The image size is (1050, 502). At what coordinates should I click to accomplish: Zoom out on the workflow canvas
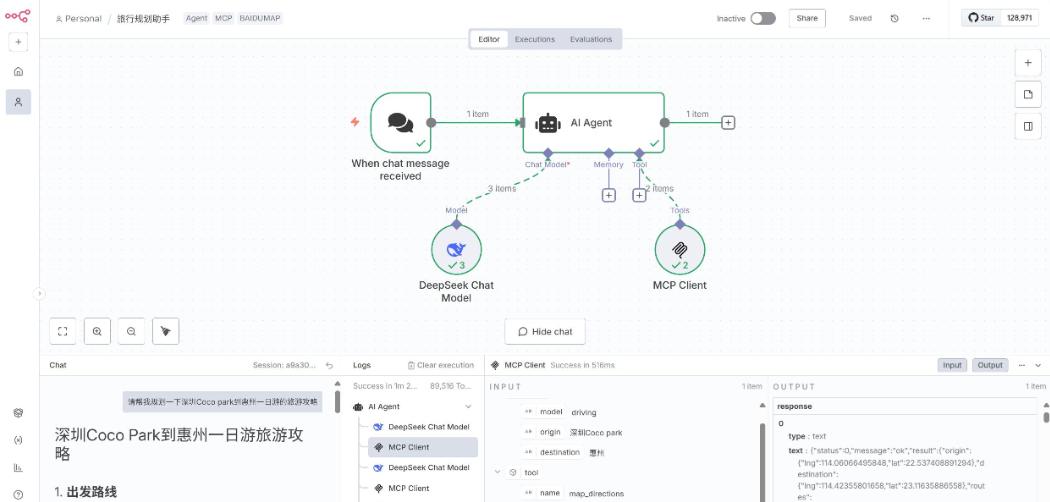(131, 331)
